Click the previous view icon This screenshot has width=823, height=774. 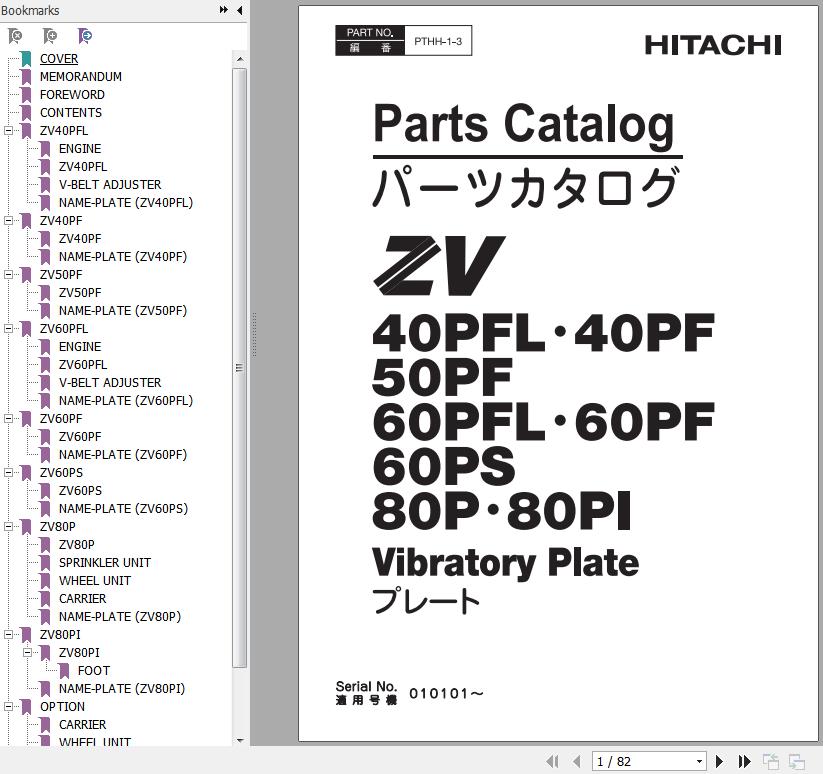771,761
